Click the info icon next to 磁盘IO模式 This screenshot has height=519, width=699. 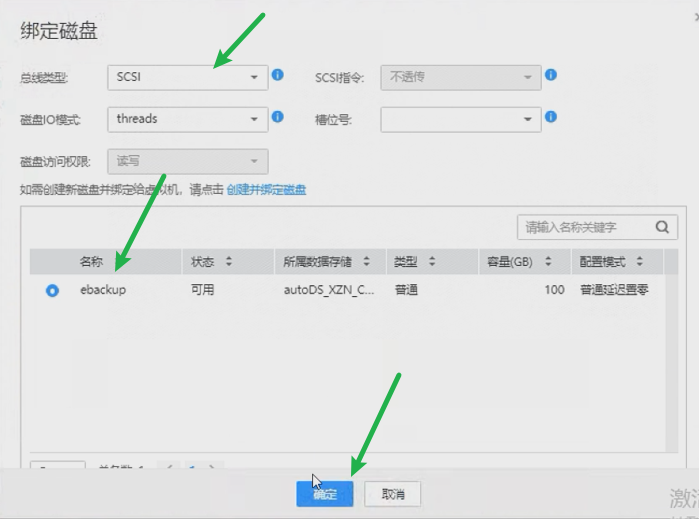[279, 118]
